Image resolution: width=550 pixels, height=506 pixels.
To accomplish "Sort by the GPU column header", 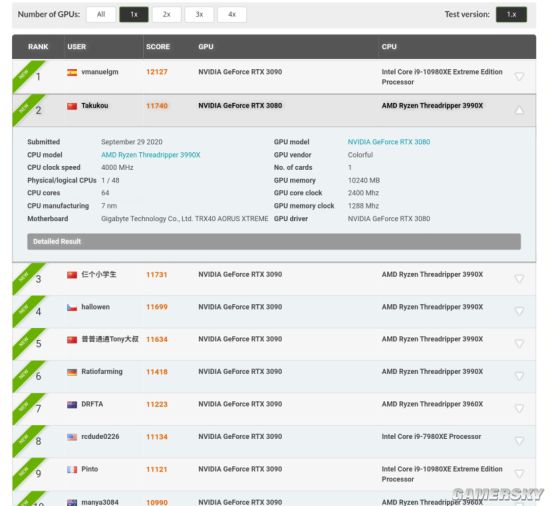I will click(206, 47).
